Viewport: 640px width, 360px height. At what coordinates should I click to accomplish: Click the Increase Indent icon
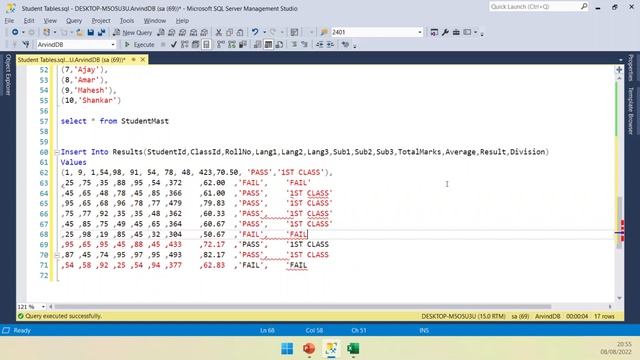pos(330,44)
